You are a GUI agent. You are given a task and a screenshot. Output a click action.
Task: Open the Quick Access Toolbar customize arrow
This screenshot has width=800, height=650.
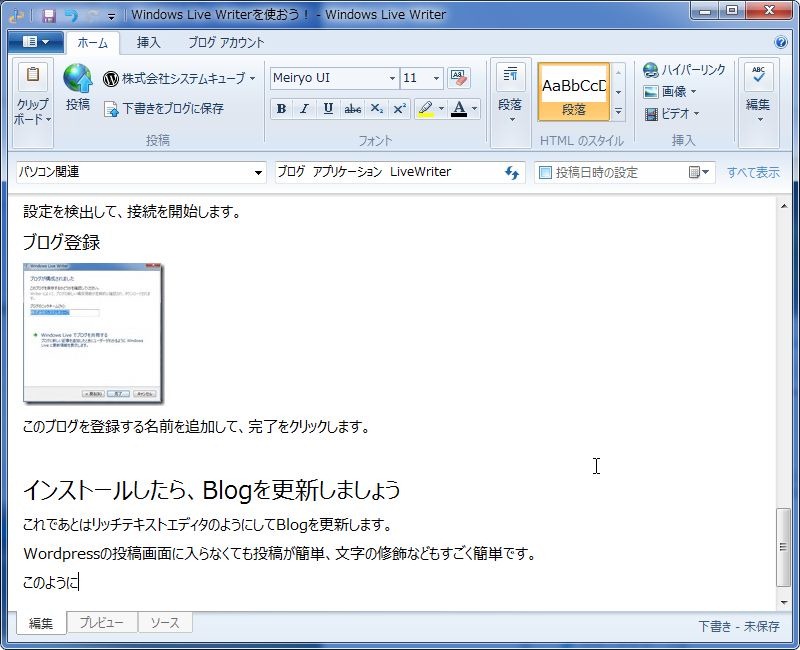(111, 16)
